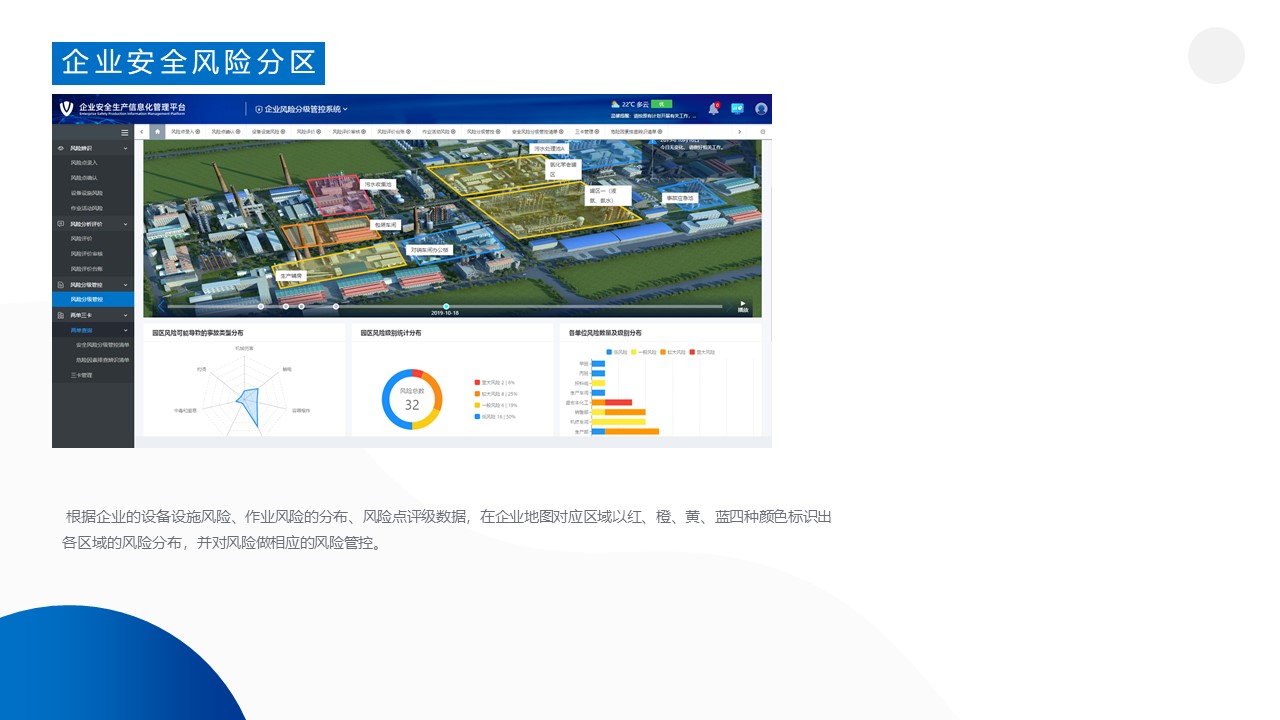Toggle 重大风险 series in bar chart legend
This screenshot has height=720, width=1280.
pyautogui.click(x=702, y=352)
